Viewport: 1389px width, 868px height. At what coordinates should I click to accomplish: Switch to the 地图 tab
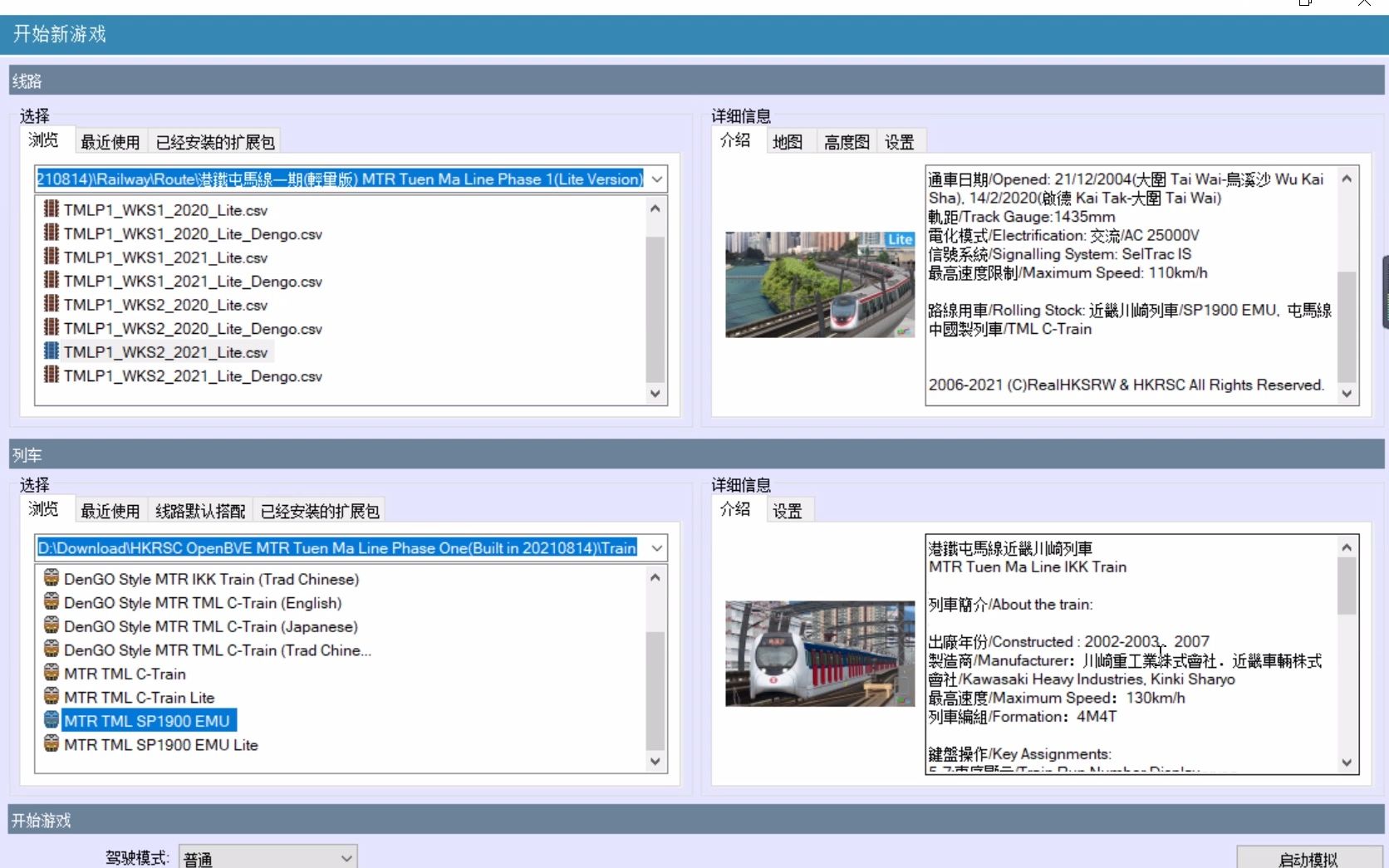pos(788,140)
